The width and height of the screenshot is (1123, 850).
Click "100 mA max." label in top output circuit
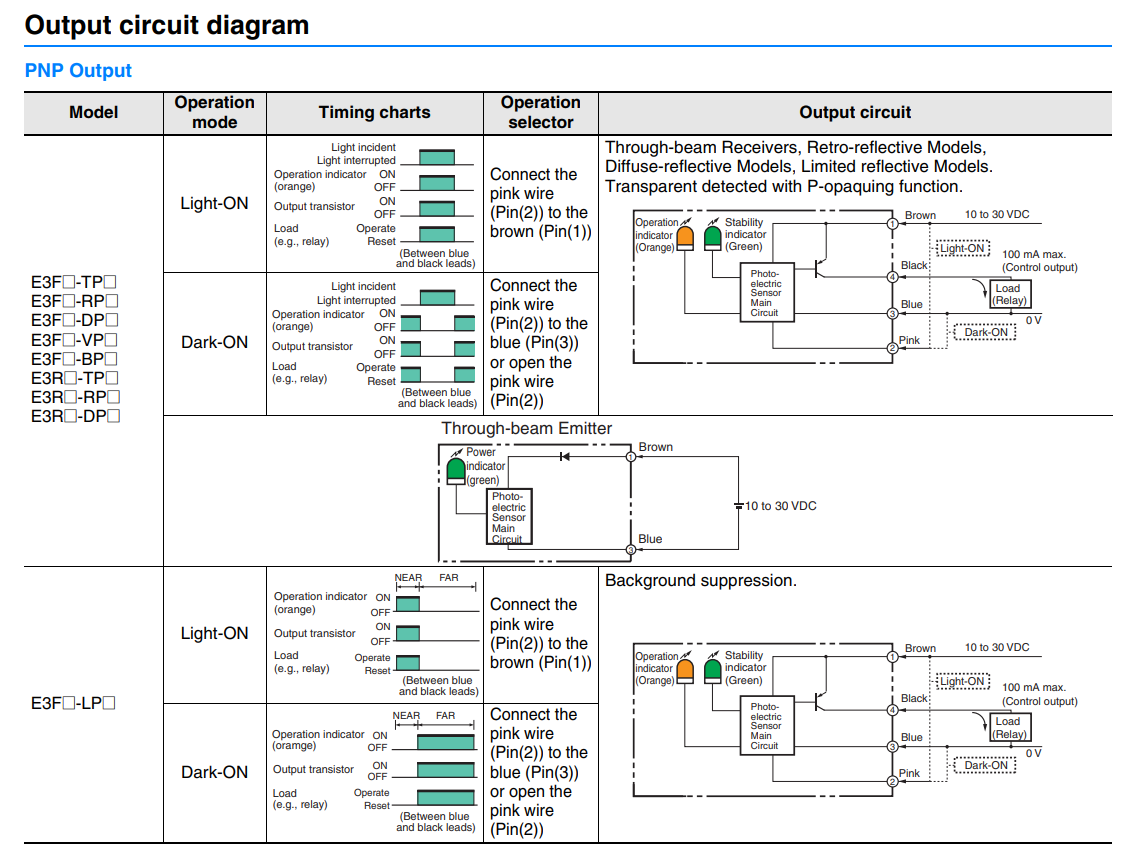(1033, 254)
